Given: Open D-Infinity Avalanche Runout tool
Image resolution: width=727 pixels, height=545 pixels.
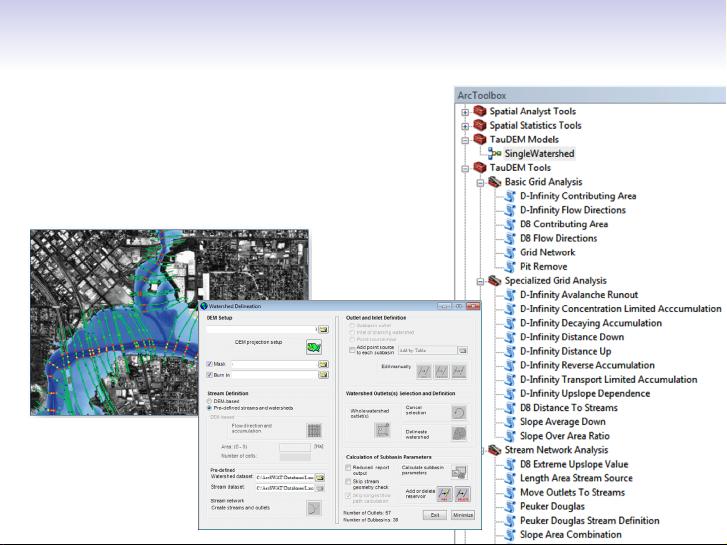Looking at the screenshot, I should tap(579, 295).
